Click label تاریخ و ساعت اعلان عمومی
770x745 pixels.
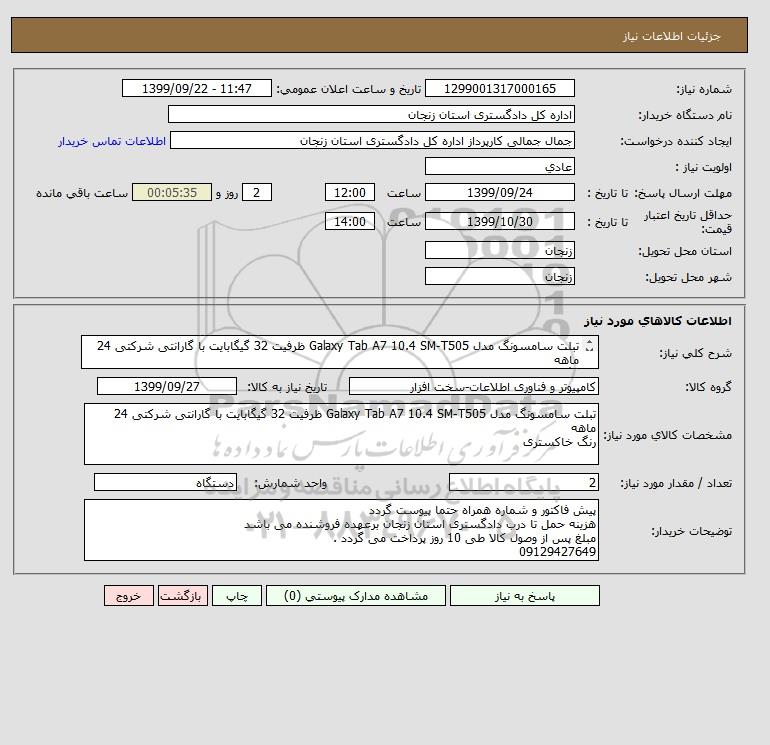point(349,89)
